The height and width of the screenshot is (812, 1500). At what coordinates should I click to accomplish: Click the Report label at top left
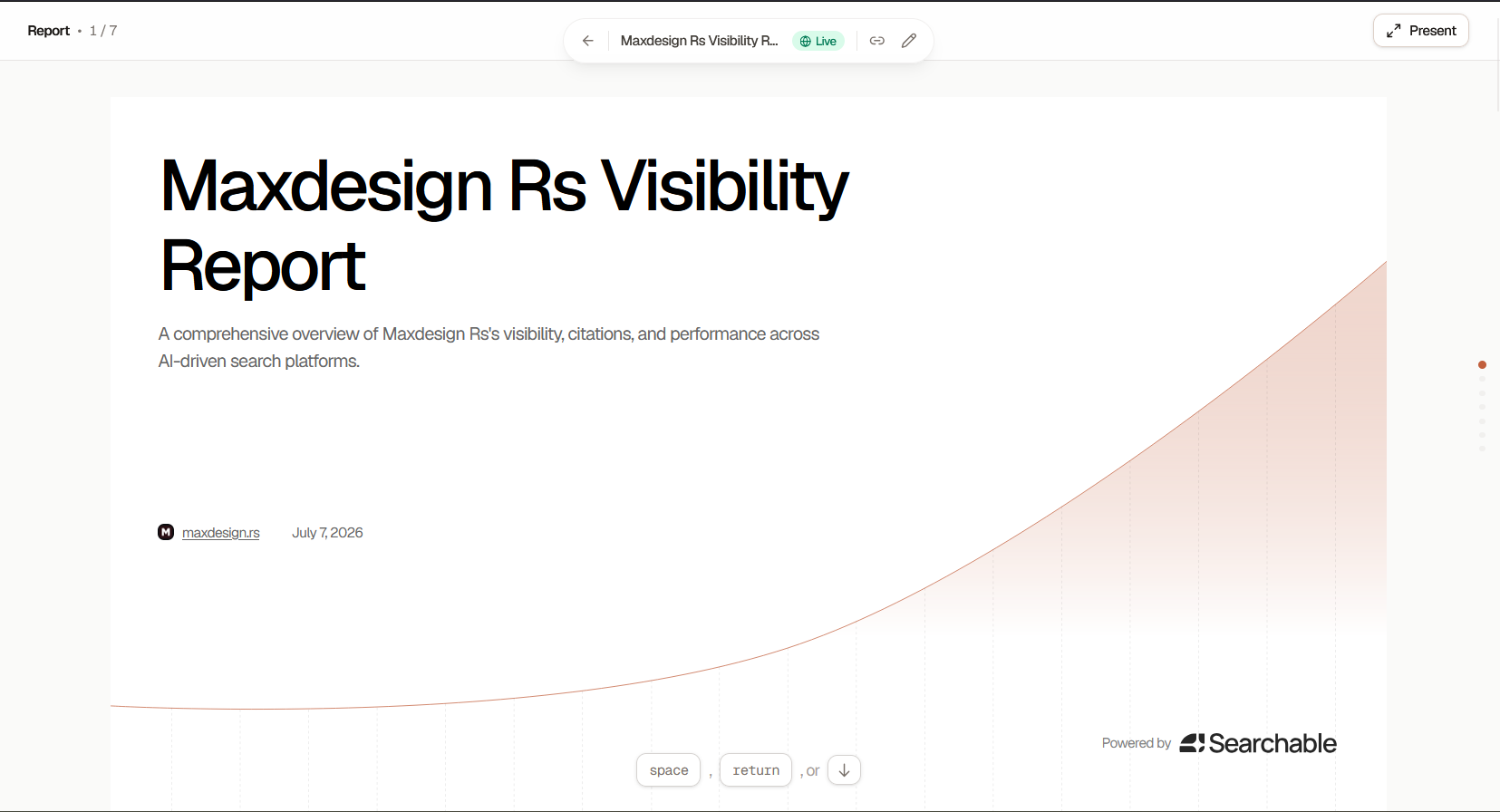[49, 31]
